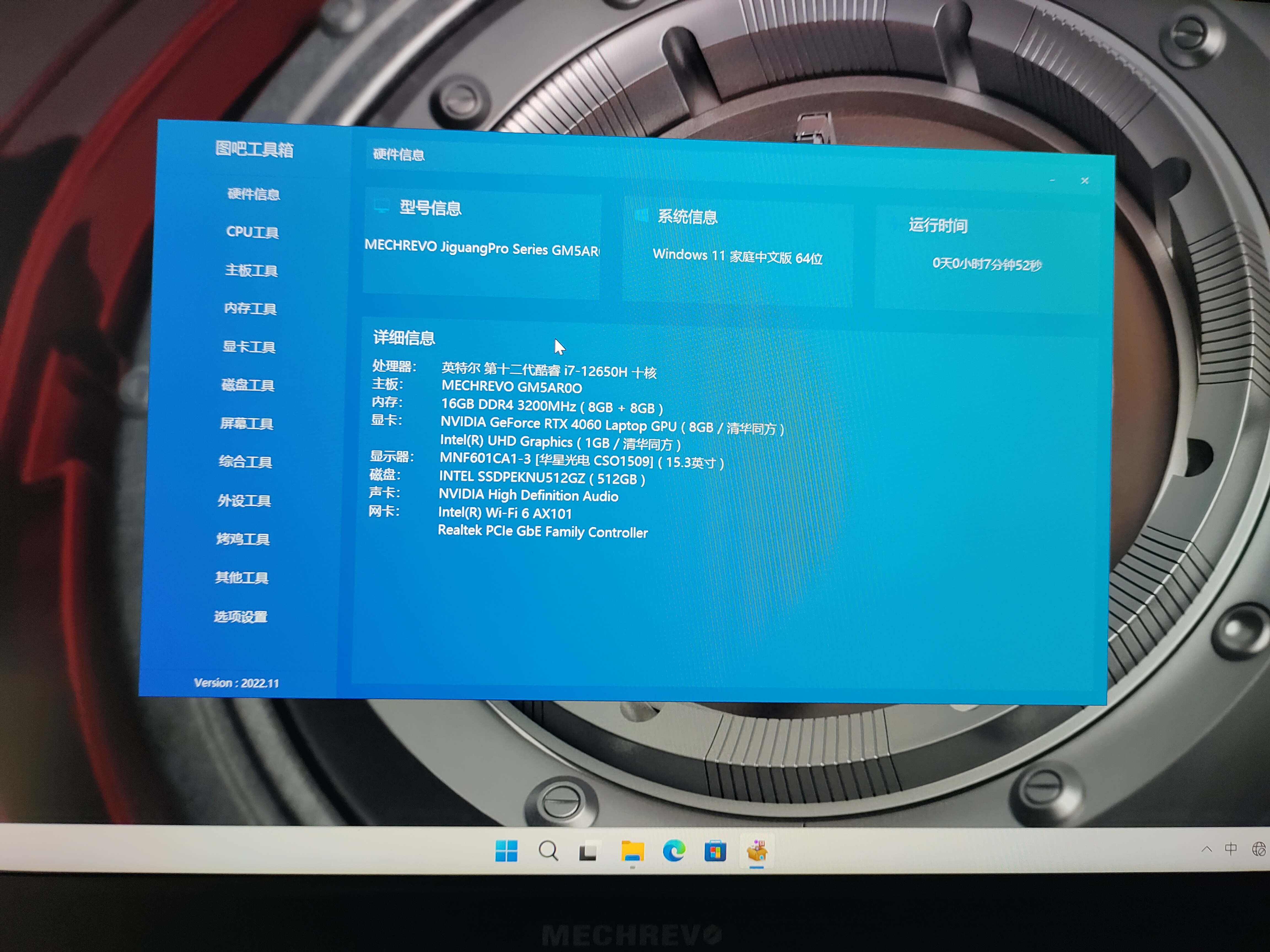The width and height of the screenshot is (1270, 952).
Task: Click the 型号信息 heading
Action: coord(430,208)
